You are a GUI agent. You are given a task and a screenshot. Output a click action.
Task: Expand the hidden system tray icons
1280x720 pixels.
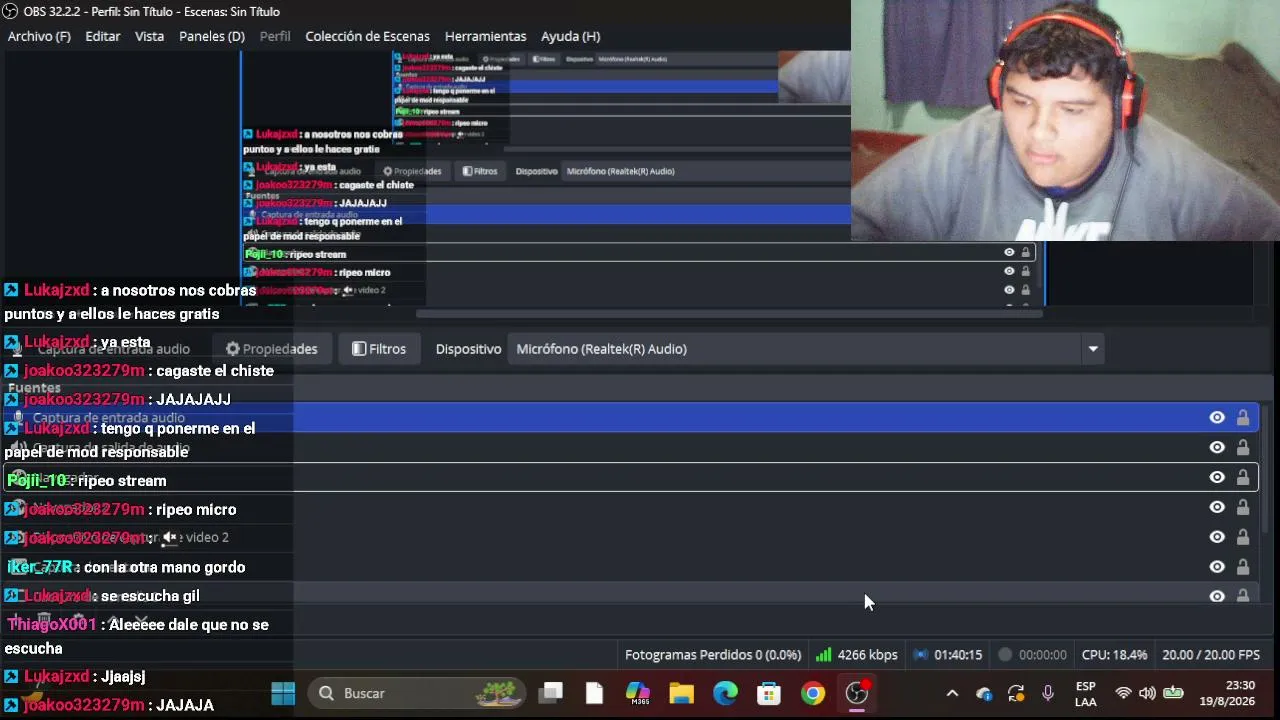tap(952, 693)
